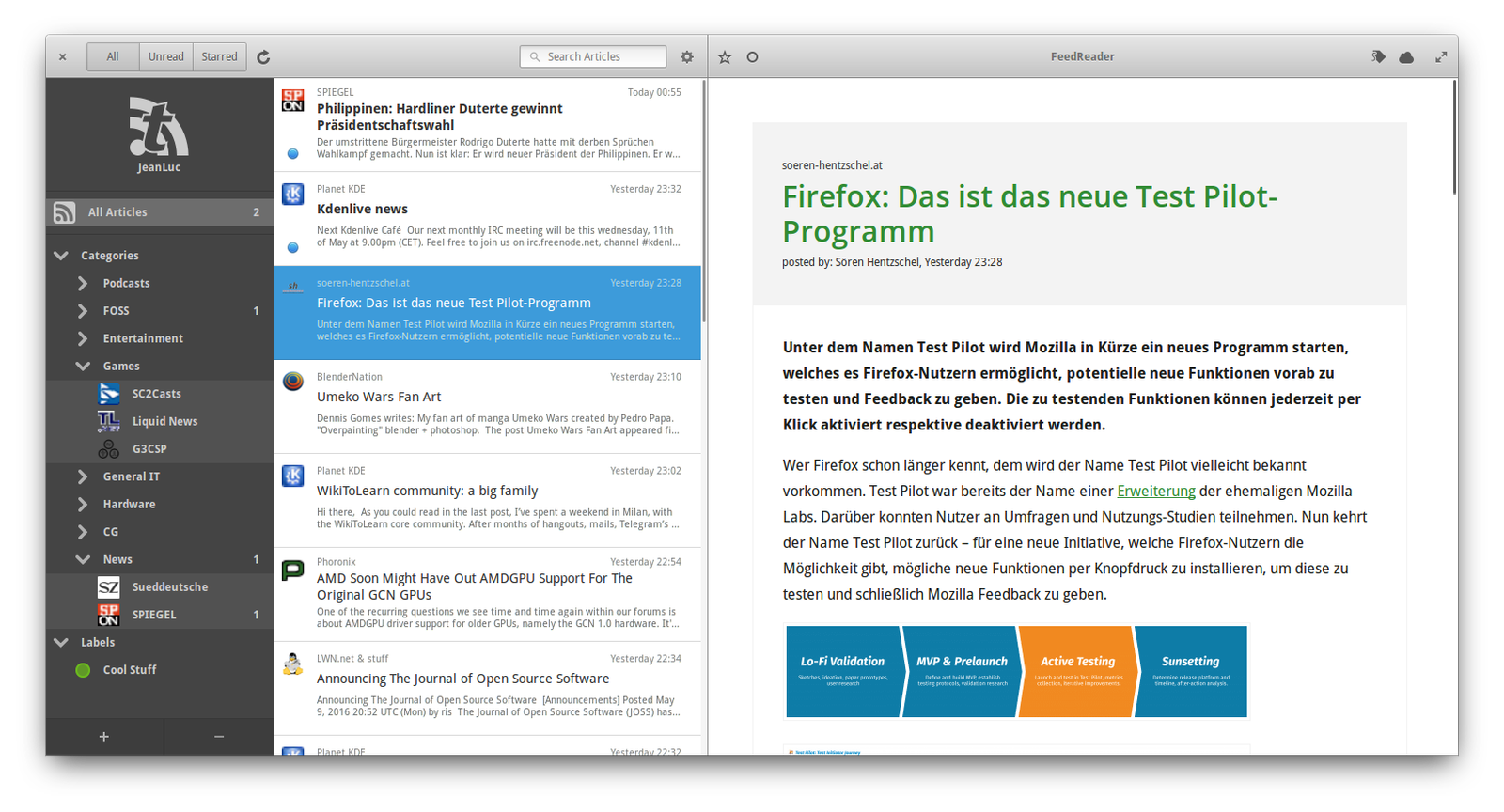Collapse the Labels section
This screenshot has width=1504, height=812.
(61, 642)
